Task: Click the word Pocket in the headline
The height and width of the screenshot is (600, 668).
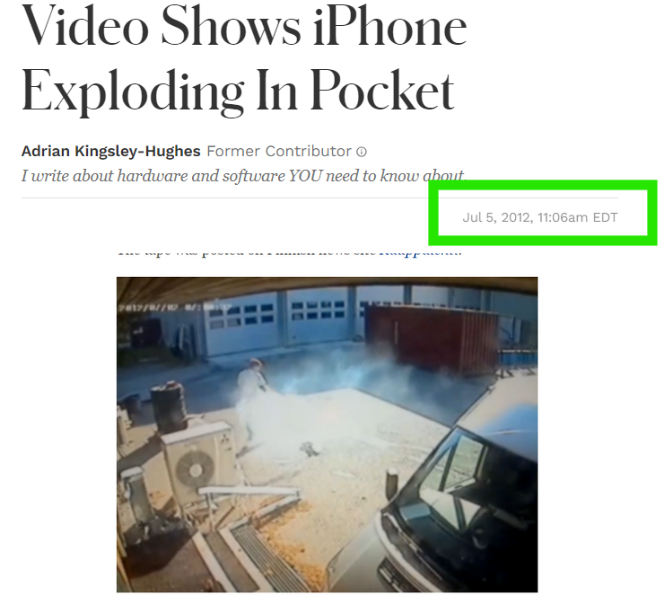Action: pyautogui.click(x=382, y=91)
